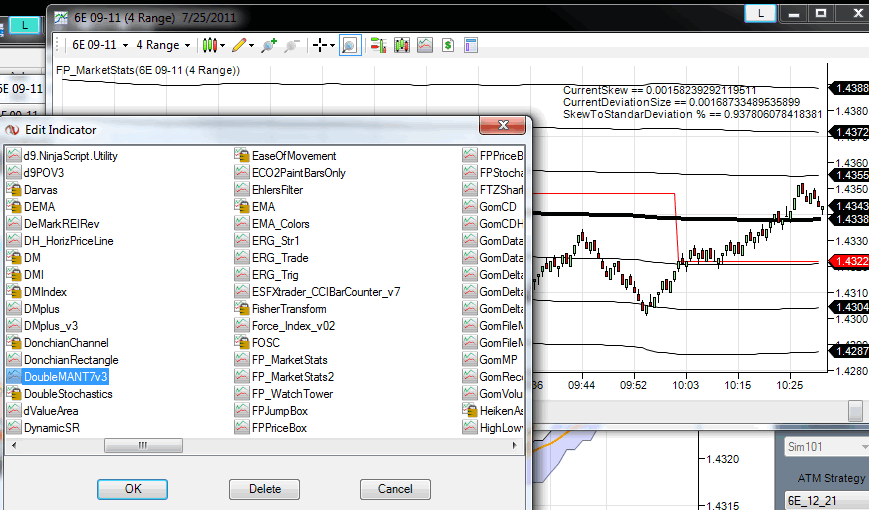869x510 pixels.
Task: Click the zoom out icon
Action: 292,45
